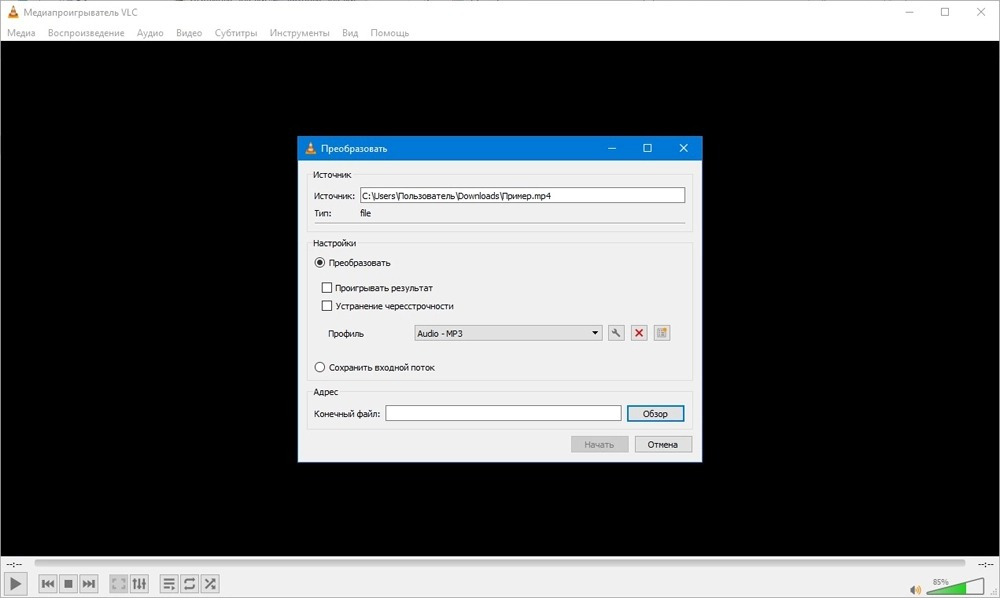Open extended settings equalizer icon
This screenshot has height=598, width=1000.
pos(139,583)
